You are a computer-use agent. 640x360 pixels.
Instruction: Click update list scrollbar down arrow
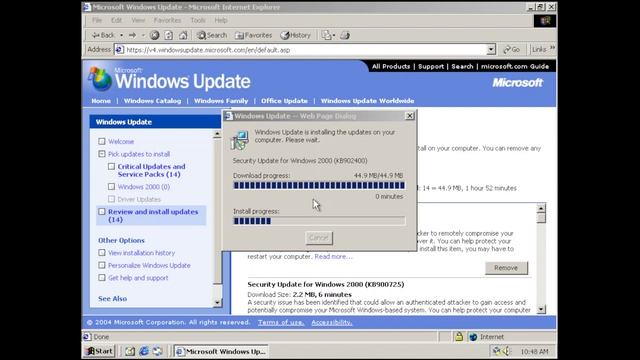[x=541, y=309]
